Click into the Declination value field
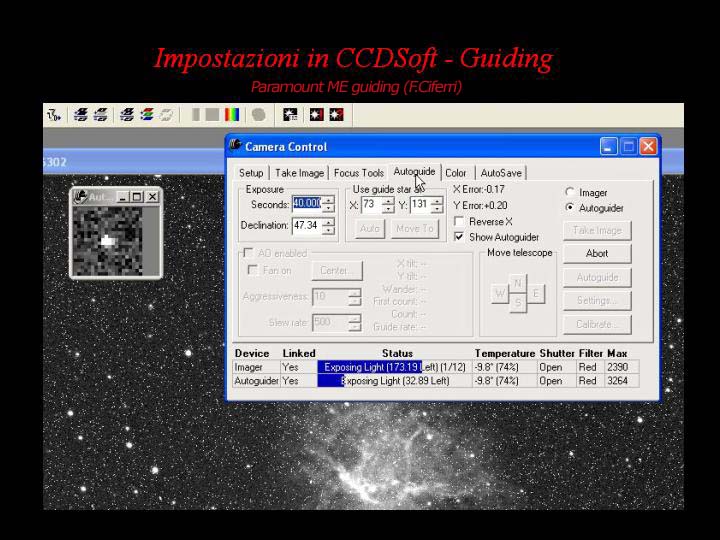Viewport: 720px width, 540px height. 308,225
